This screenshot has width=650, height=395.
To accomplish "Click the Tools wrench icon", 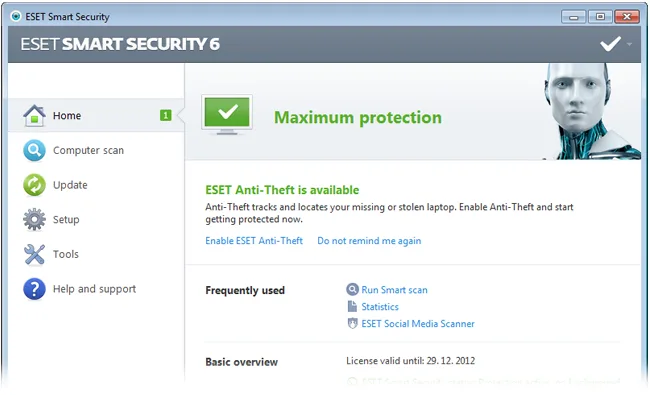I will pyautogui.click(x=34, y=254).
